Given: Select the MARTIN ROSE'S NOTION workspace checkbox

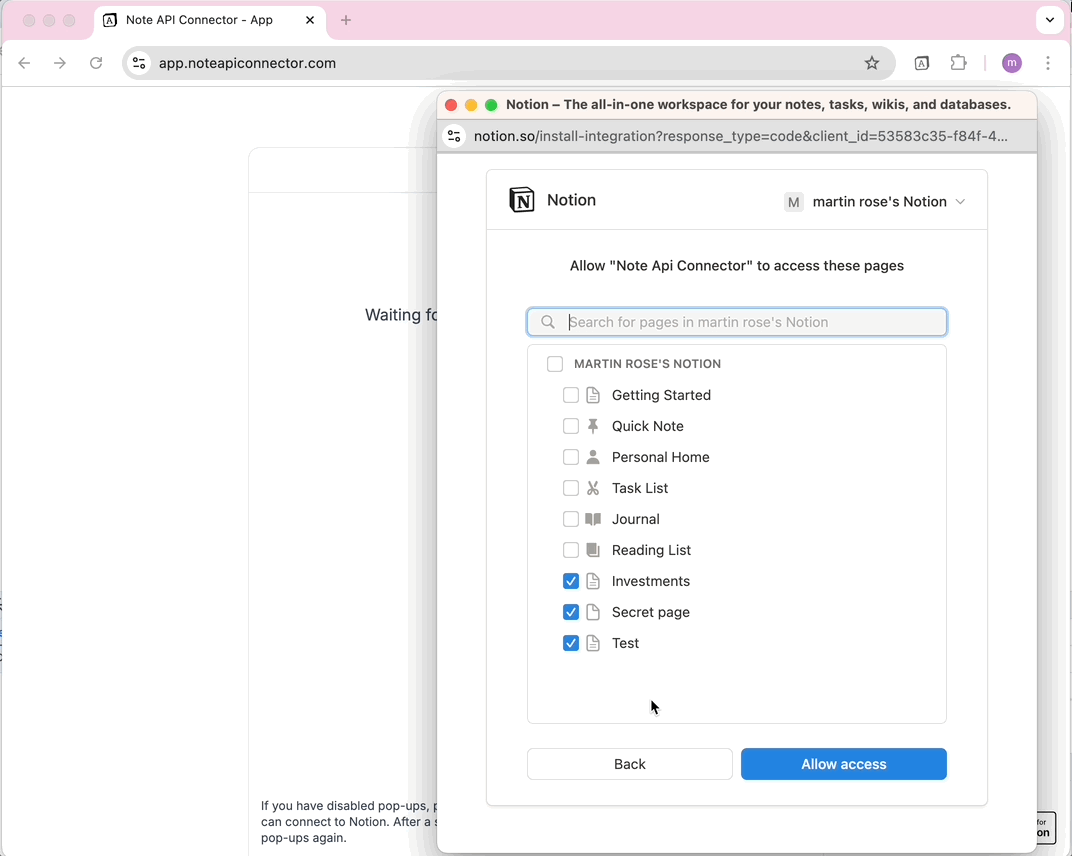Looking at the screenshot, I should (x=555, y=364).
